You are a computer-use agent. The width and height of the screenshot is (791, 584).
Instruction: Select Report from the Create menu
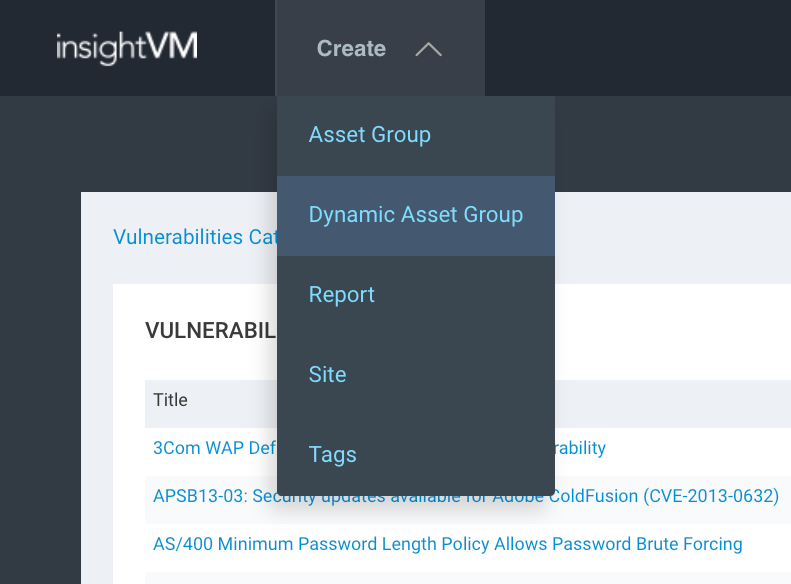(341, 295)
